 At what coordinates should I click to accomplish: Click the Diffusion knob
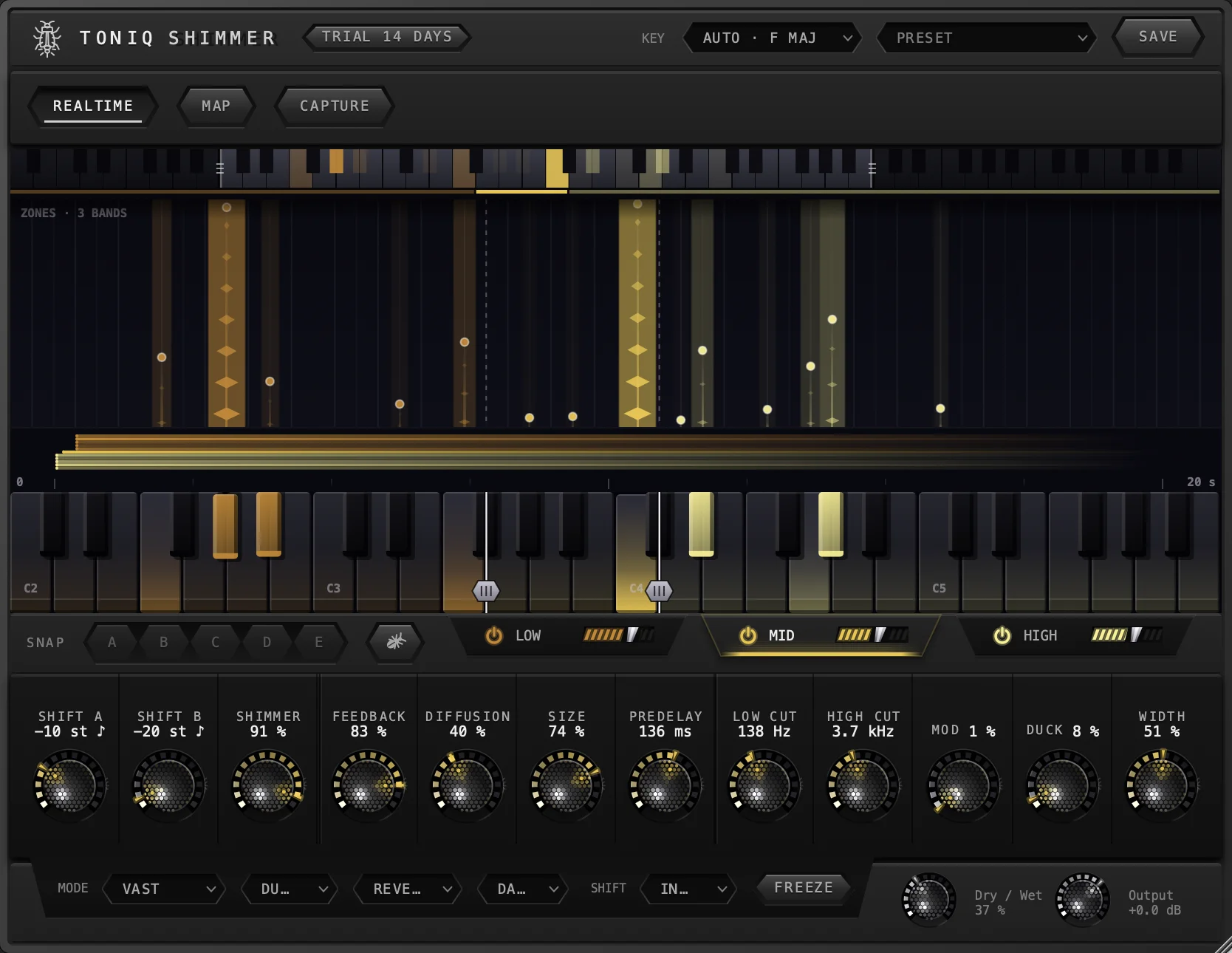click(468, 785)
